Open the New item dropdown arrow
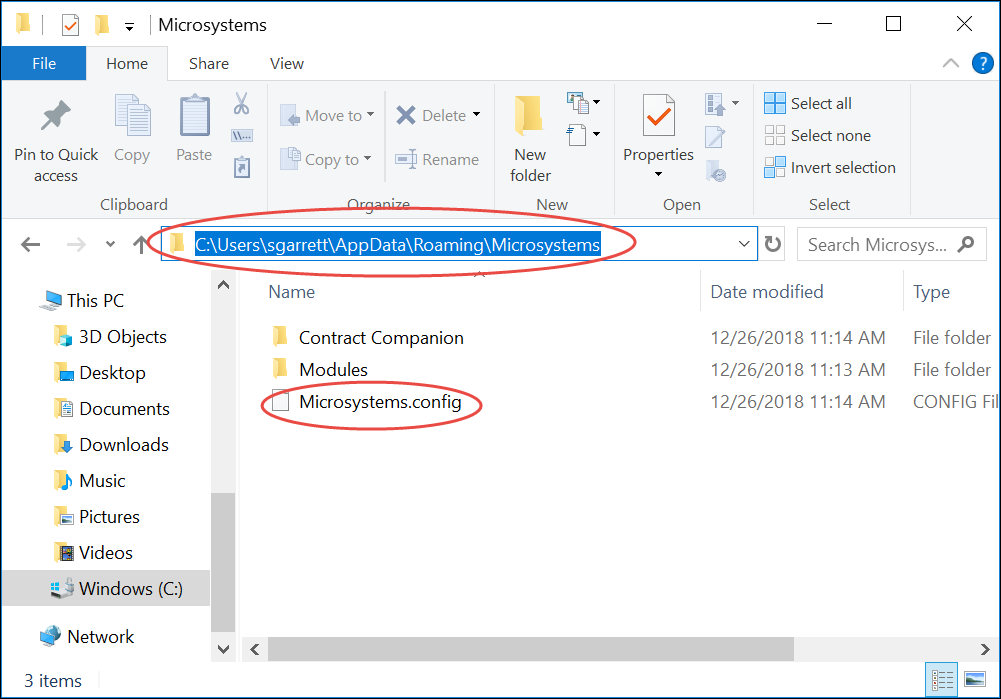 (596, 103)
